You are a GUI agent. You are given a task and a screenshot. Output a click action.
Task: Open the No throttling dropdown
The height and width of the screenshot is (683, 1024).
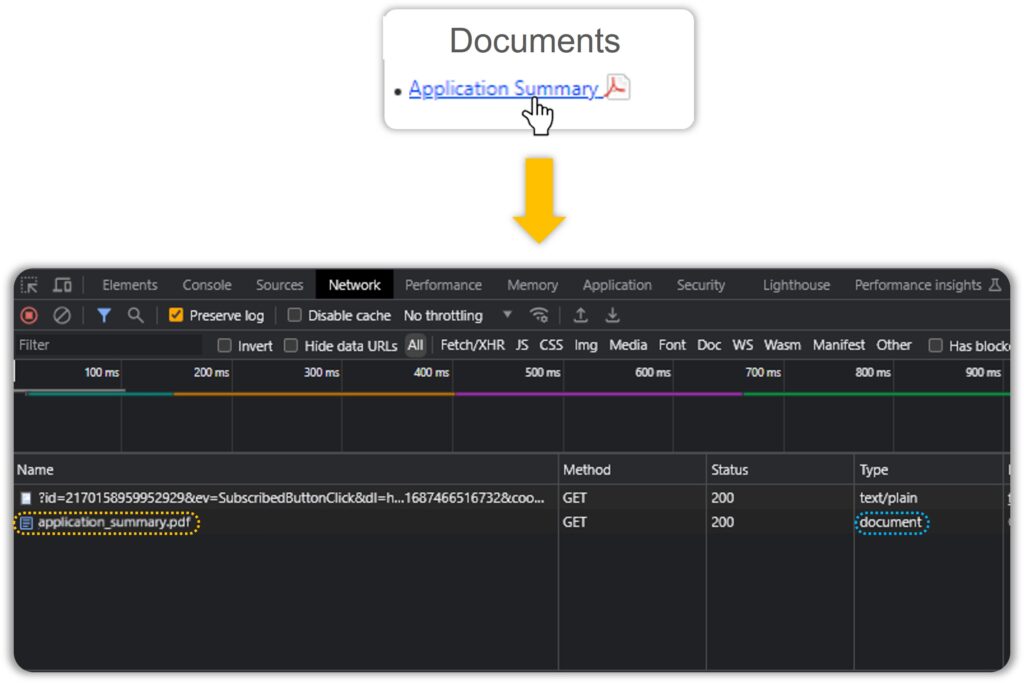tap(458, 315)
